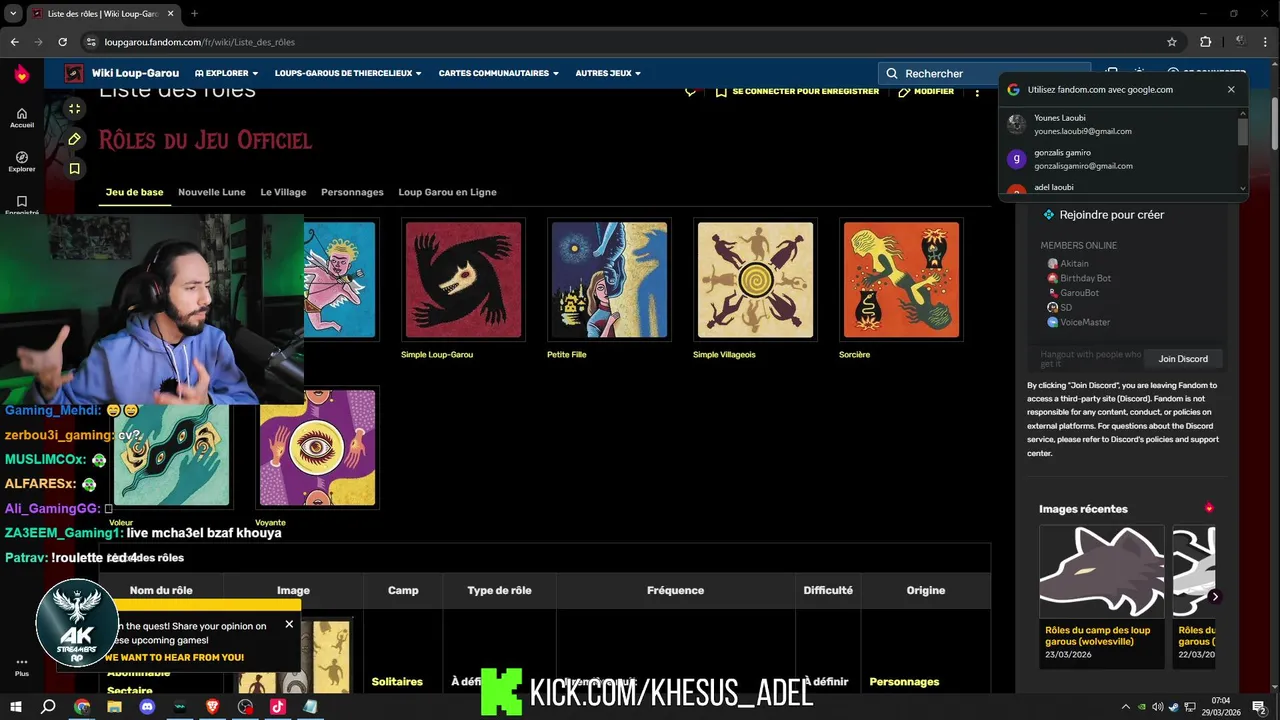
Task: Select the Liste des rôles browser tab
Action: point(102,14)
